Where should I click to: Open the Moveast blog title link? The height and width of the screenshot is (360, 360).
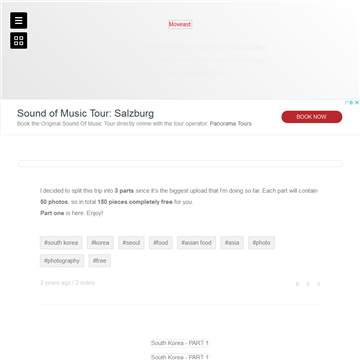(x=180, y=24)
